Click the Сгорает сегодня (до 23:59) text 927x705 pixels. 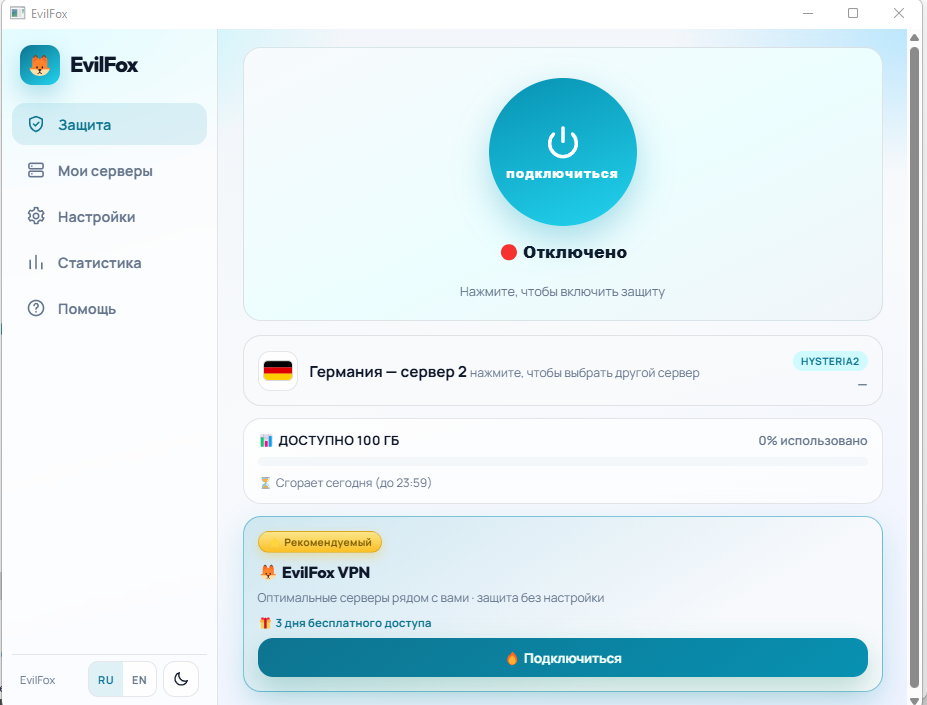354,483
